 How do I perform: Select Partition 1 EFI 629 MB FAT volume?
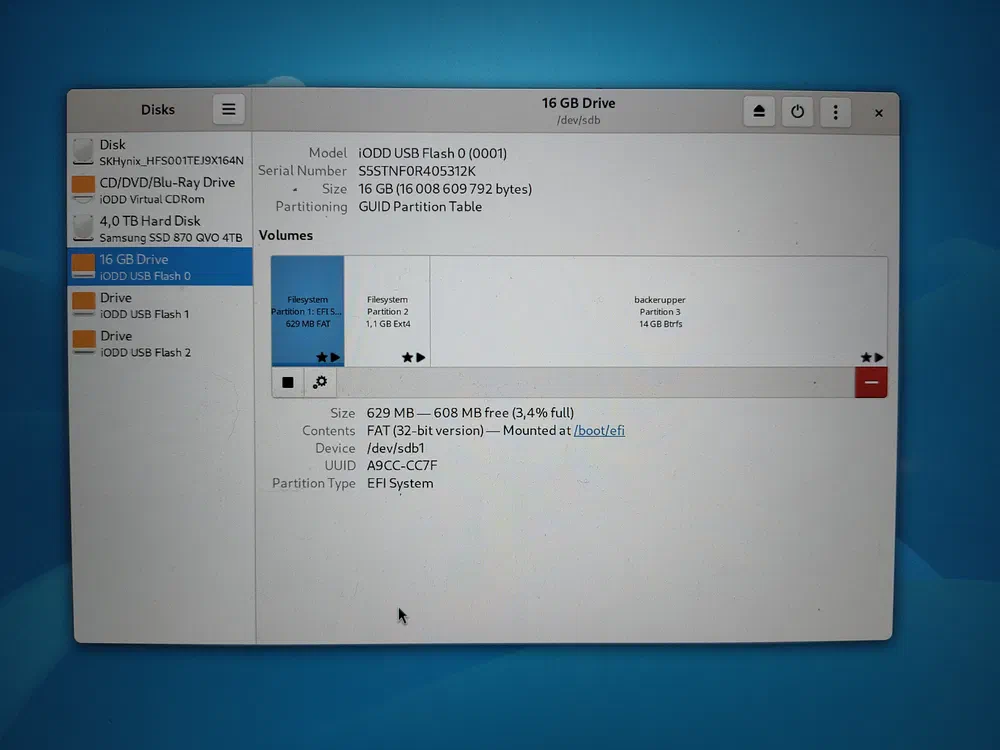coord(307,311)
